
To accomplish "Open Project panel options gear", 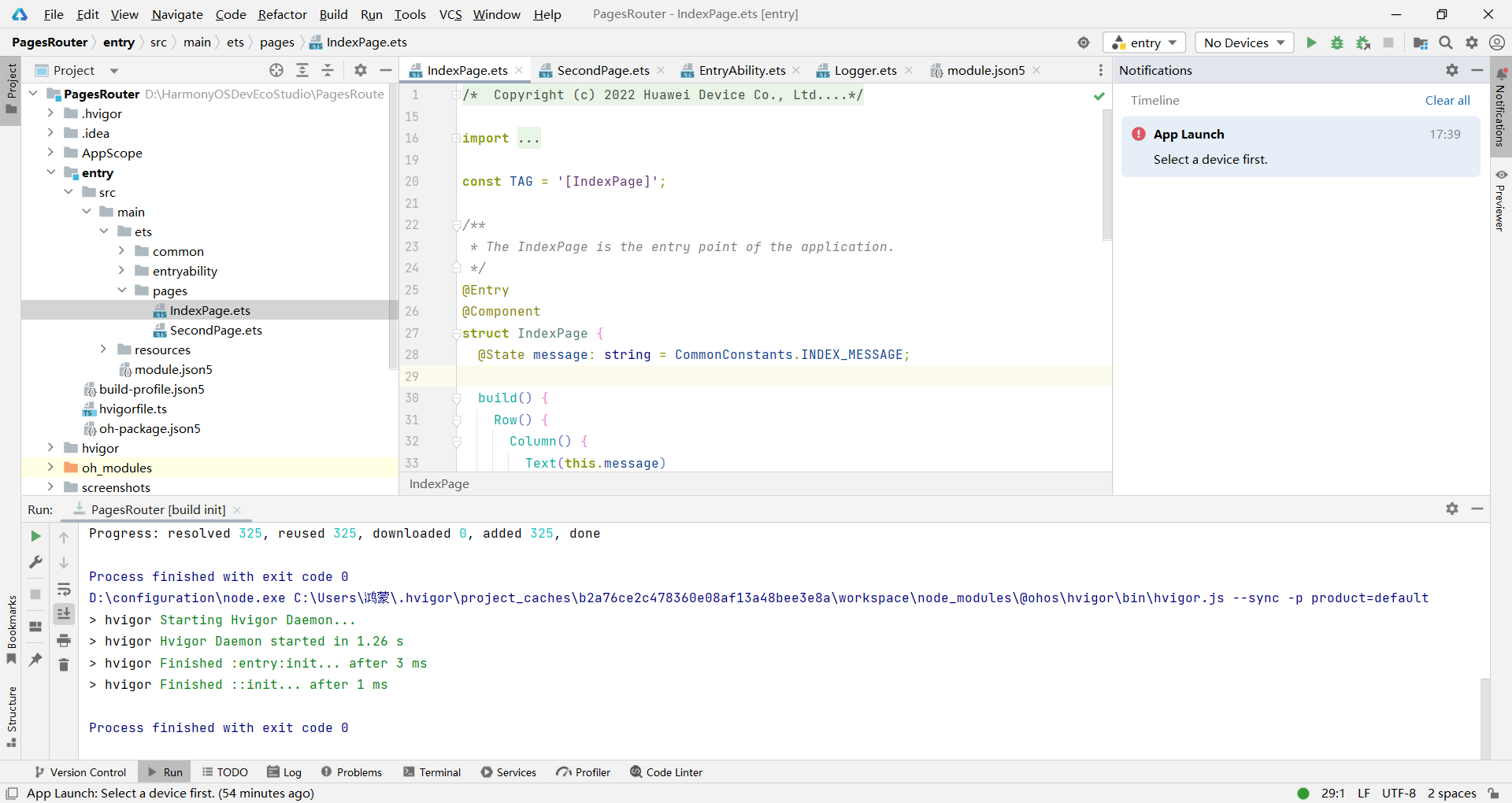I will point(361,70).
